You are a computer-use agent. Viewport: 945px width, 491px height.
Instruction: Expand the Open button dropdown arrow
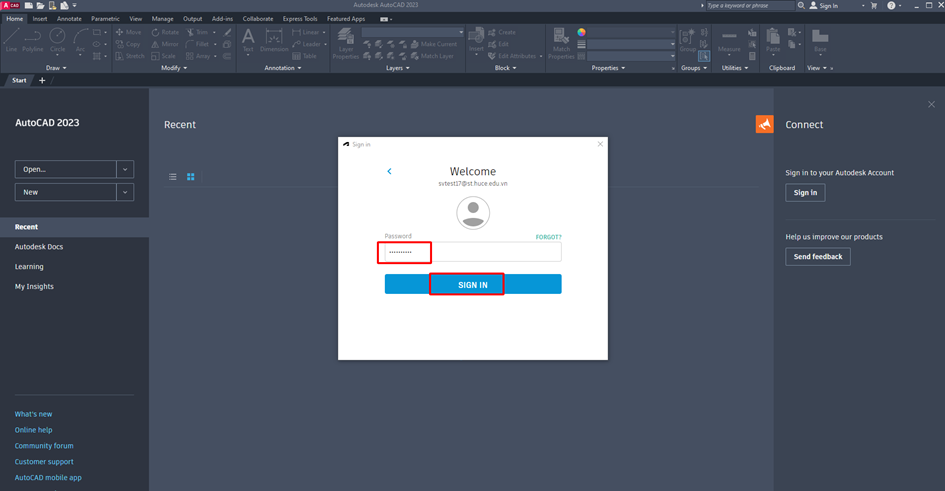tap(125, 169)
